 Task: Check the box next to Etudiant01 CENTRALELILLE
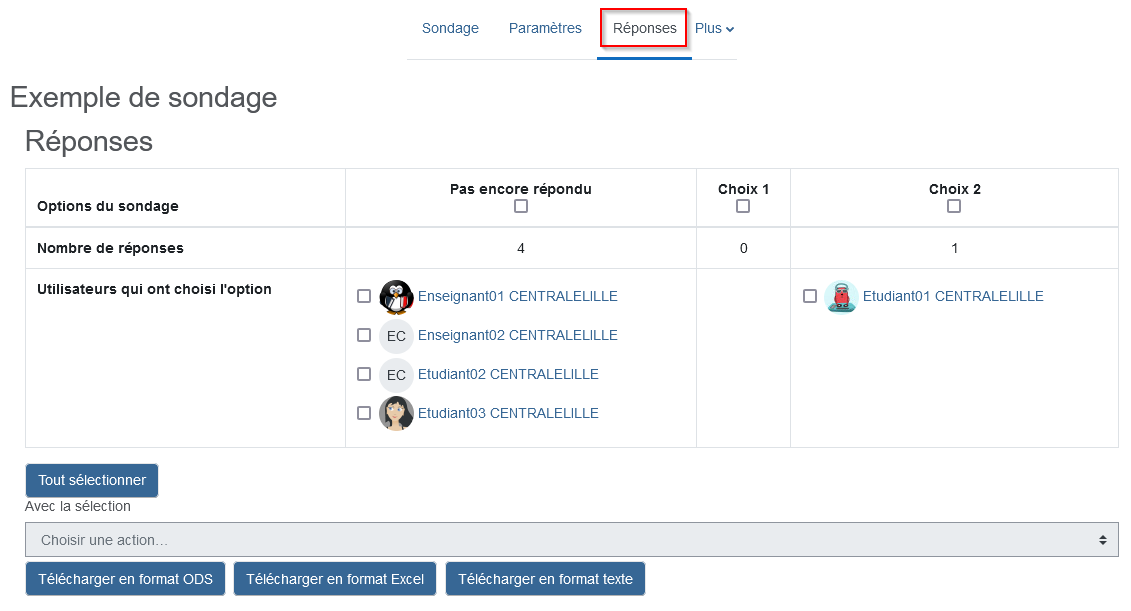[810, 296]
